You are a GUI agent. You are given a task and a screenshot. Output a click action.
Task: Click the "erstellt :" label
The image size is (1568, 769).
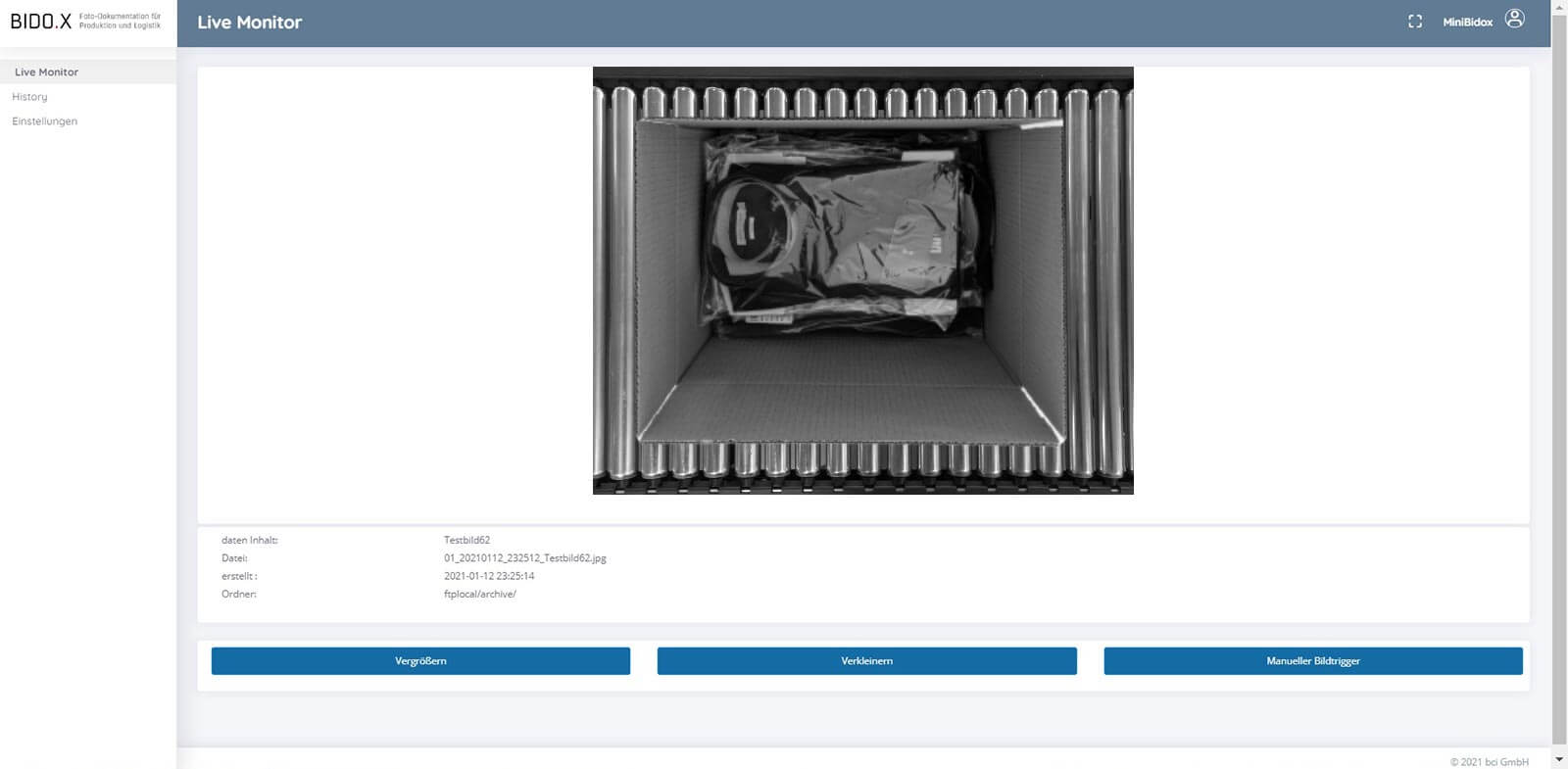click(x=239, y=576)
